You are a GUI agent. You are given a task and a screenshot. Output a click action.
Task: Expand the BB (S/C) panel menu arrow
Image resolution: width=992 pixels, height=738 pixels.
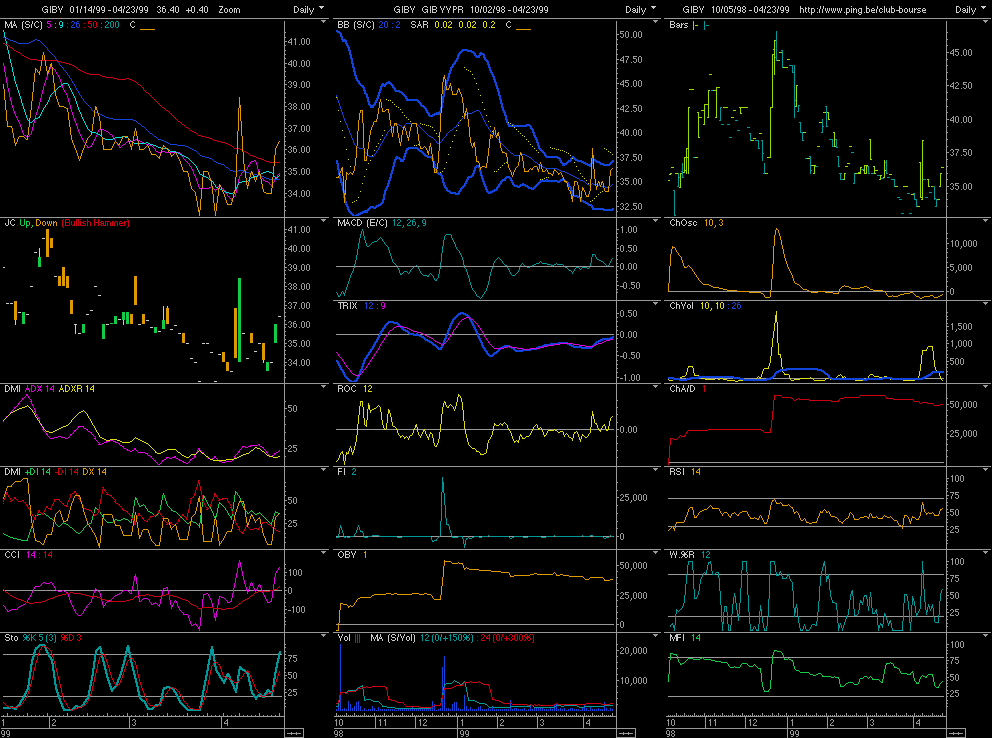tap(655, 22)
